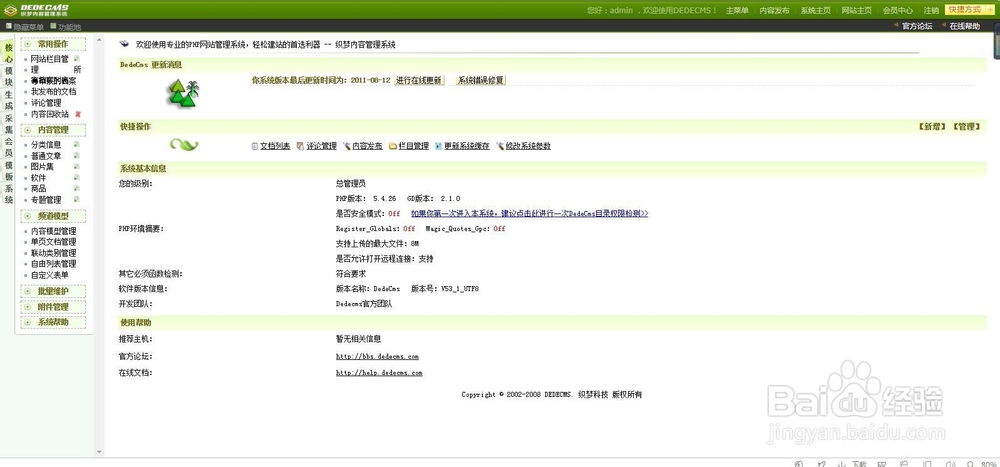Screen dimensions: 1000x467
Task: Open the DedeCms directory permission check link
Action: click(x=529, y=214)
